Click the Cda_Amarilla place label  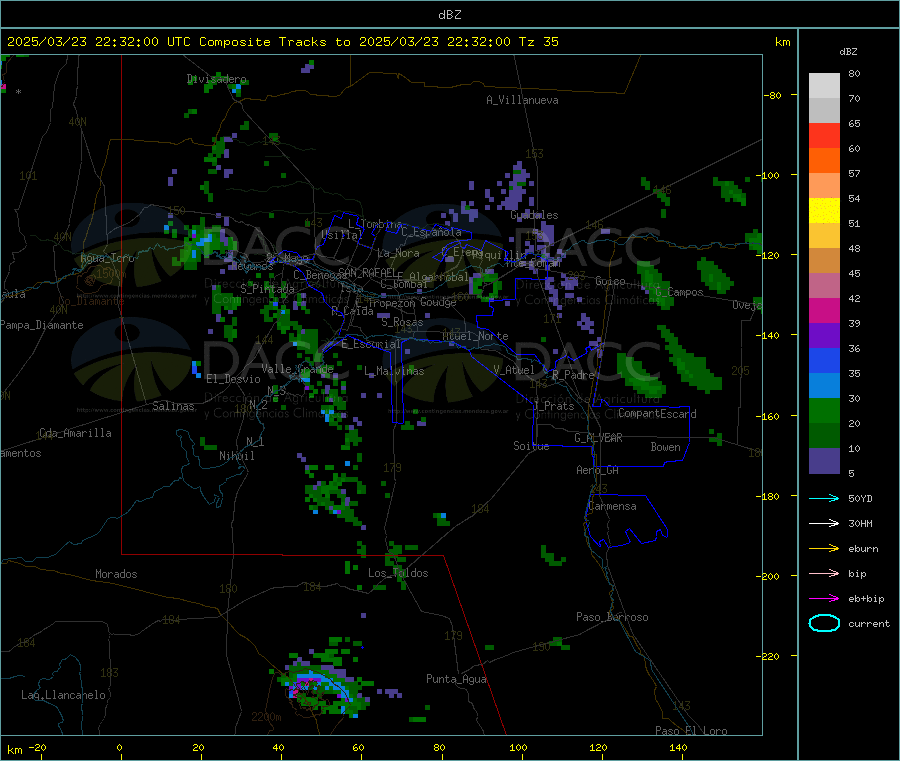(x=75, y=433)
